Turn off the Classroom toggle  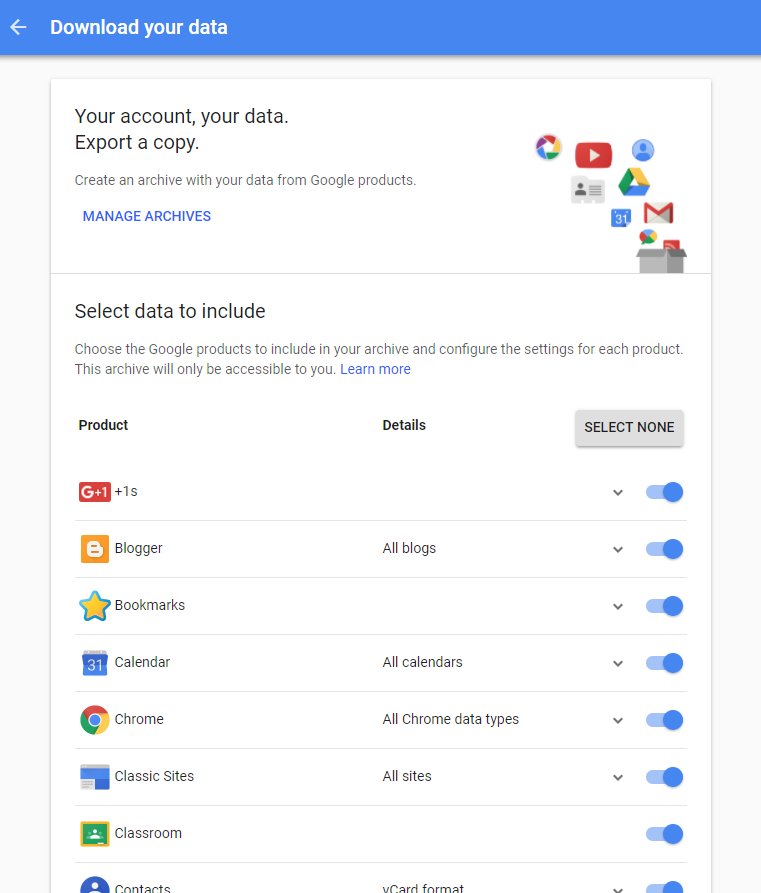[664, 834]
